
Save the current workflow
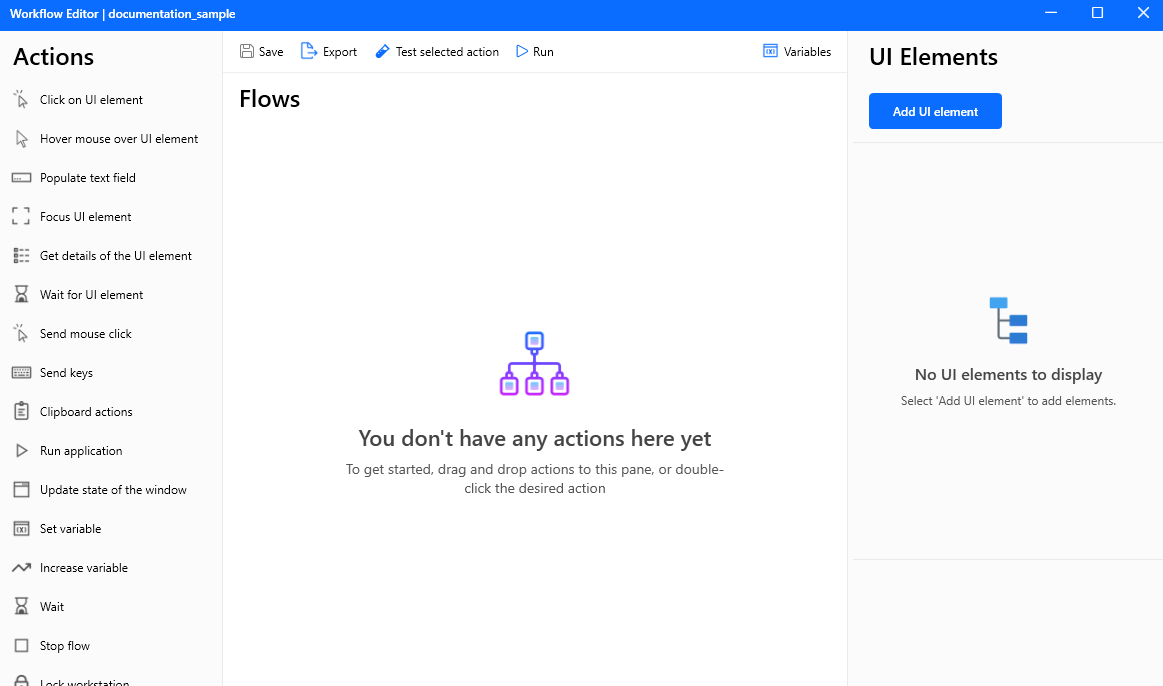coord(261,51)
